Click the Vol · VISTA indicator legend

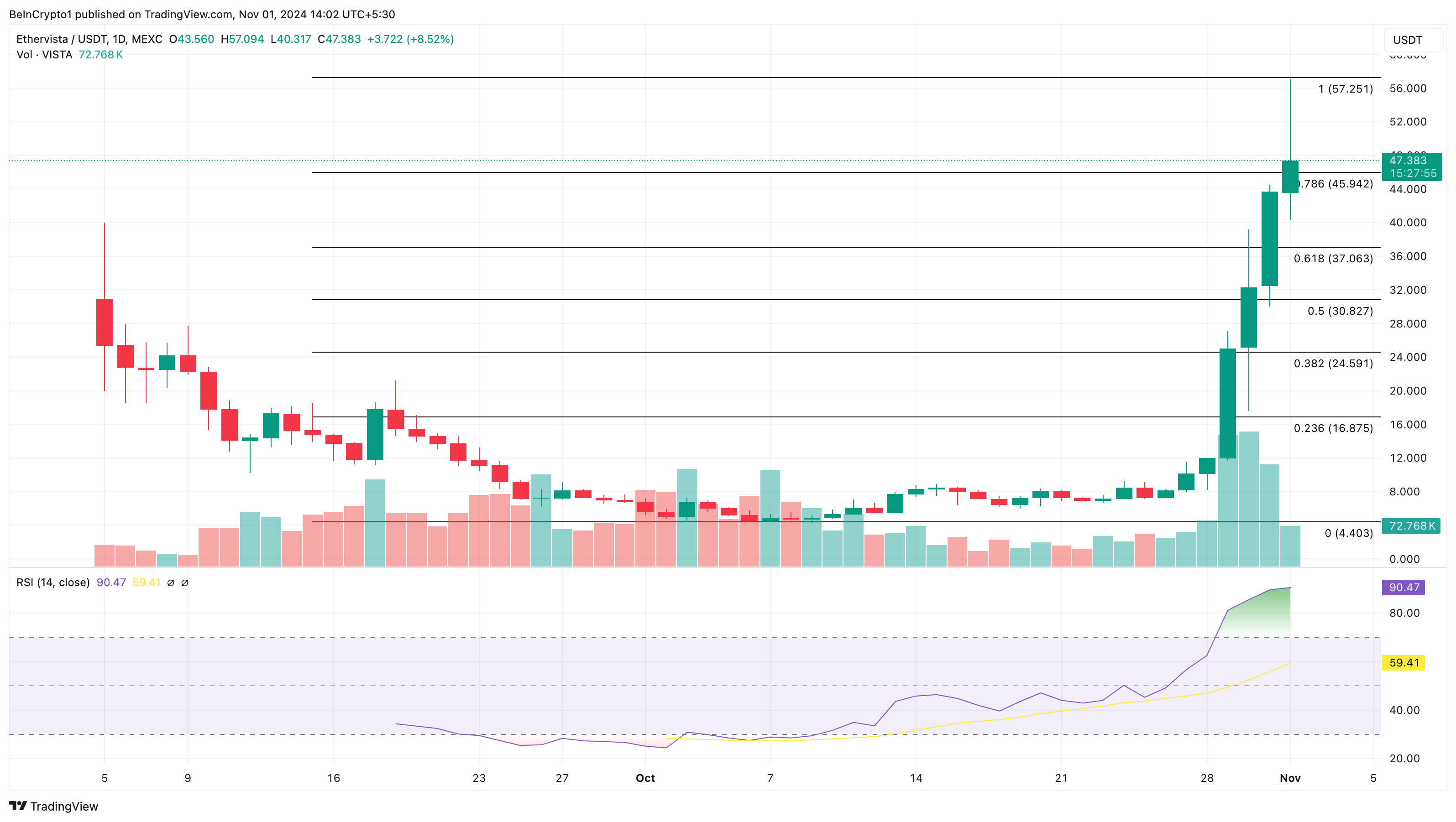44,55
